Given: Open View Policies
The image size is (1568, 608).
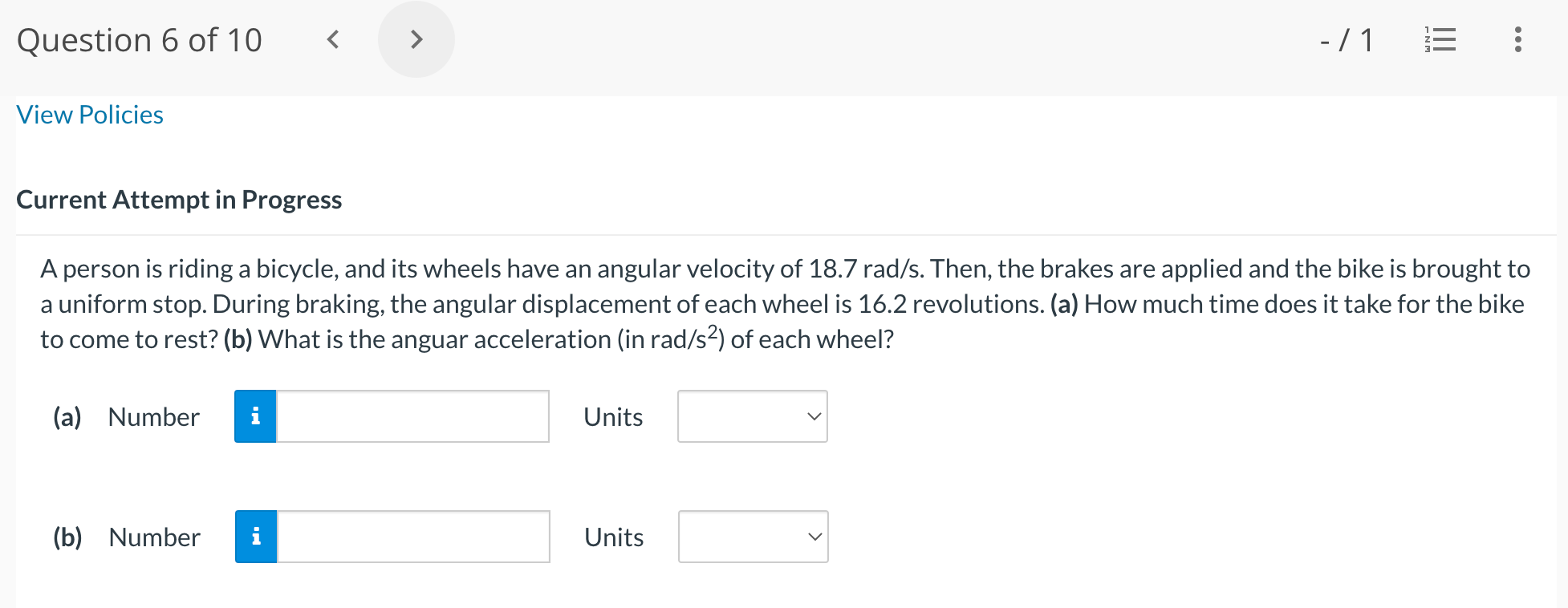Looking at the screenshot, I should coord(90,114).
